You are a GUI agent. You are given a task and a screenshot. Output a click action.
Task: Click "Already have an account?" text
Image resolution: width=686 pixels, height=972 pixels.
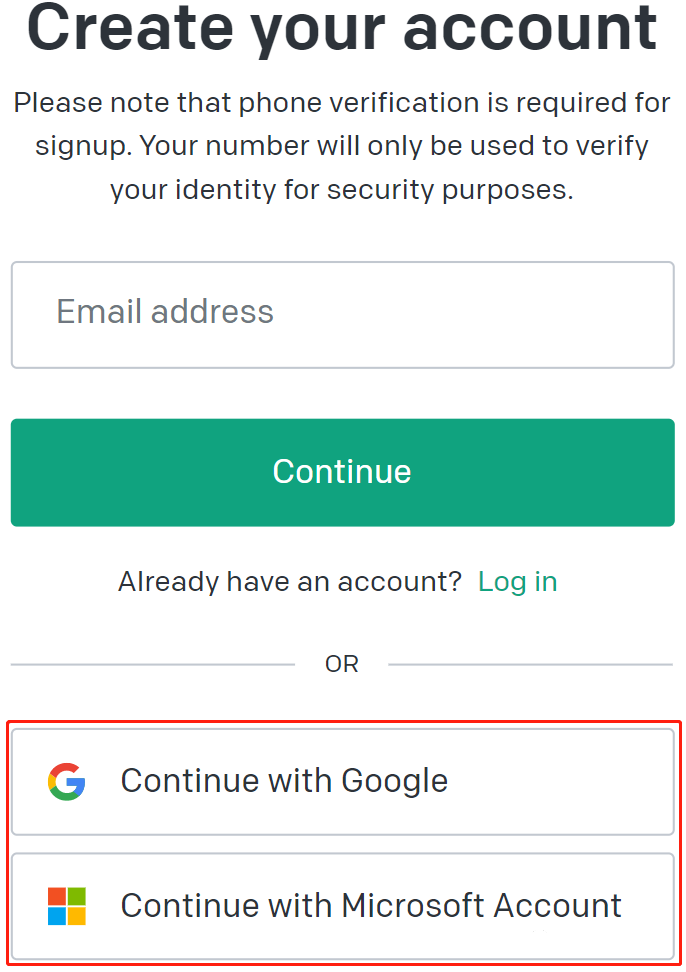289,581
